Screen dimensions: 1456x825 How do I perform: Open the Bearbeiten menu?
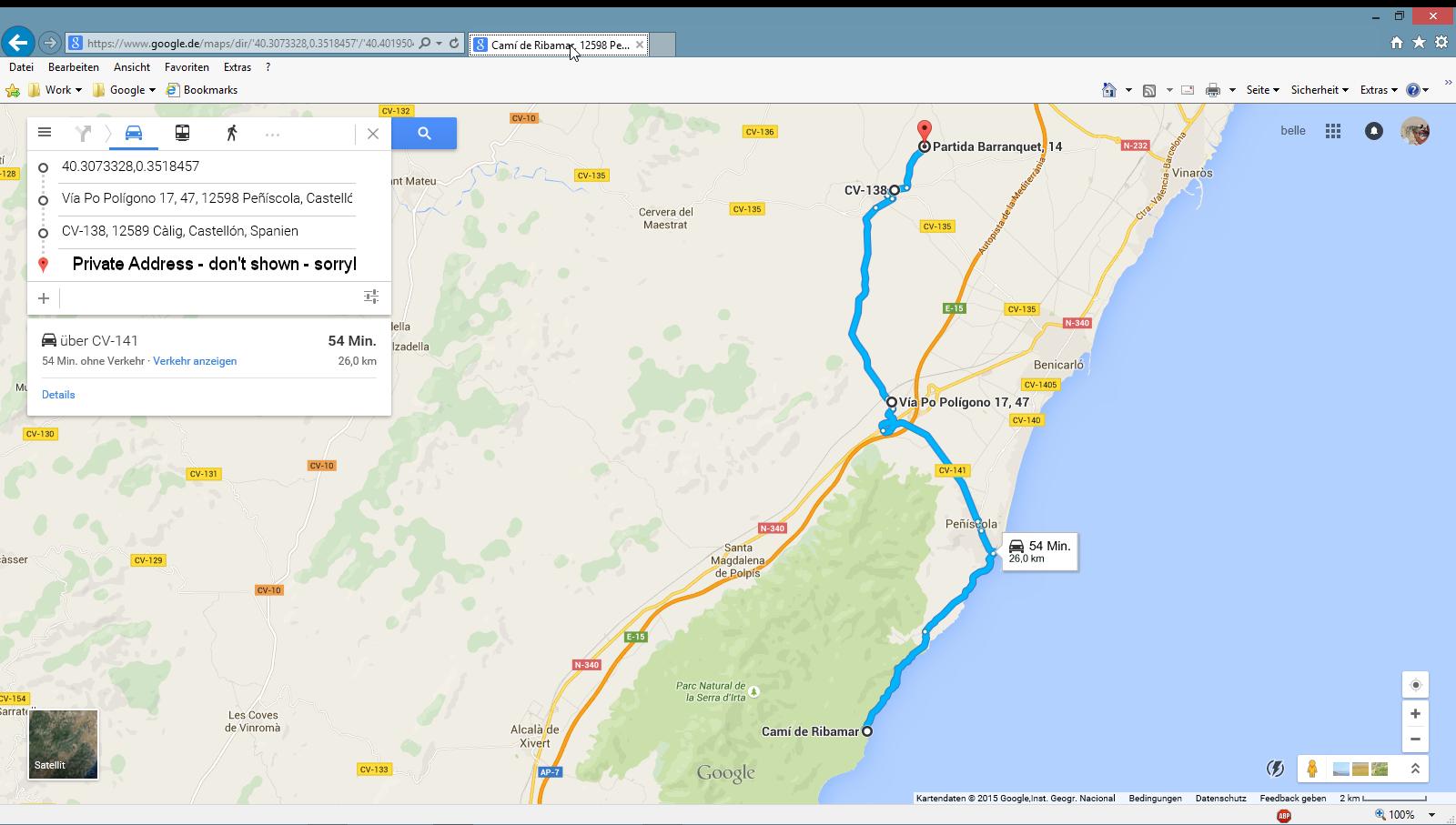pyautogui.click(x=74, y=67)
